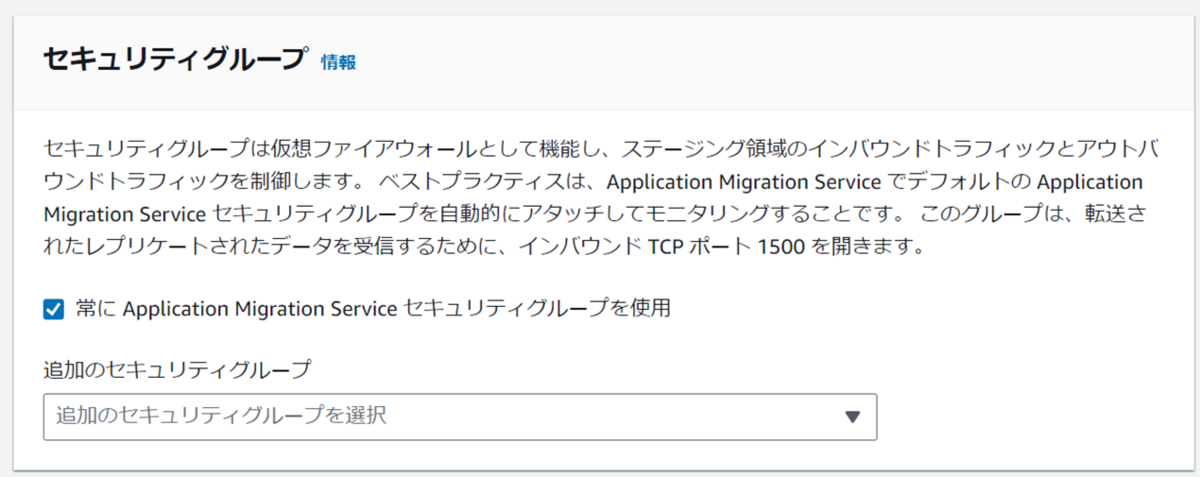Click the 常に Application Migration Service checkbox label text
Image resolution: width=1200 pixels, height=477 pixels.
tap(372, 309)
